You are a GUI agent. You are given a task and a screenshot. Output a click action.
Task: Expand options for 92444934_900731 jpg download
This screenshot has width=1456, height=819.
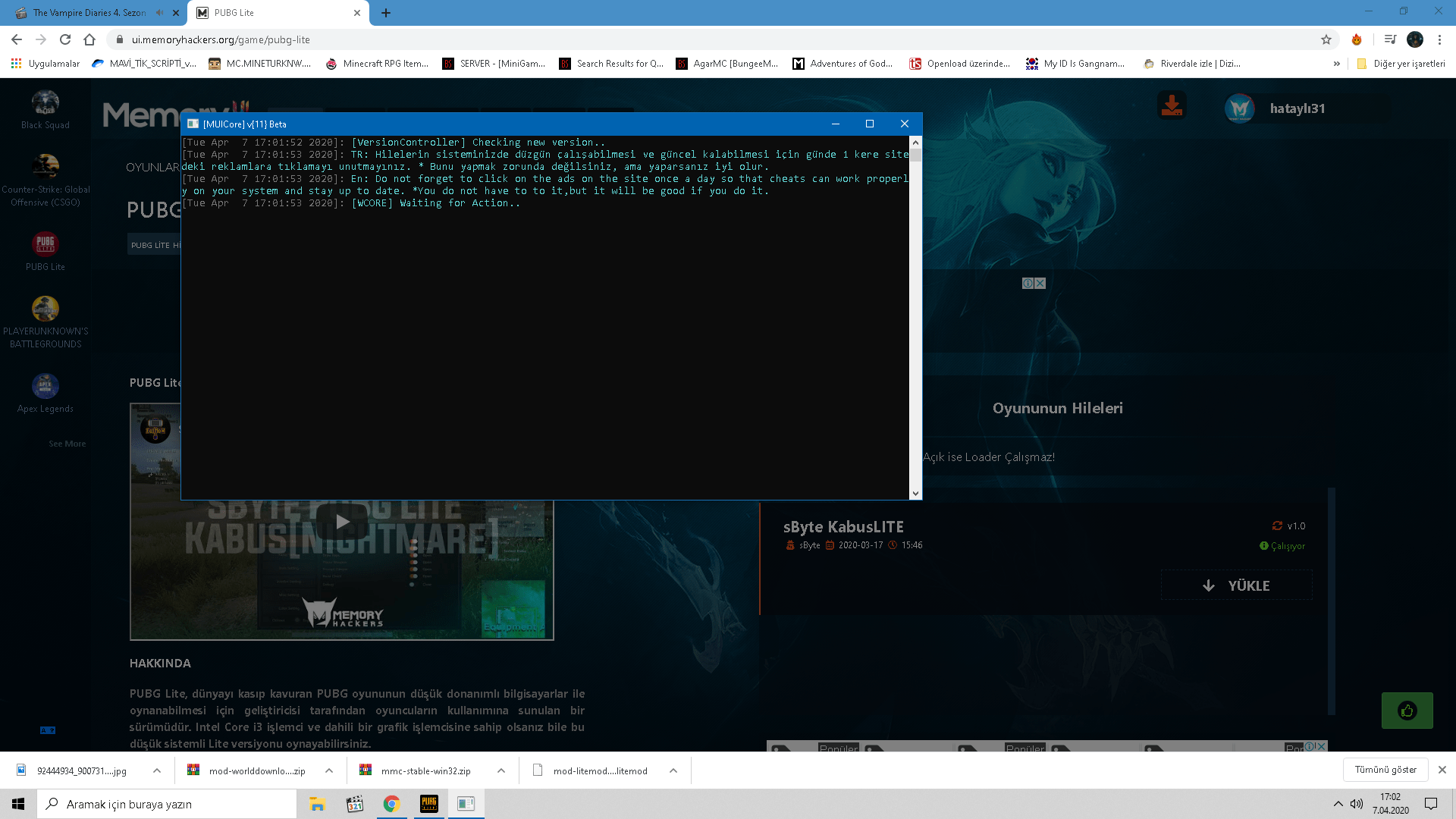(157, 770)
